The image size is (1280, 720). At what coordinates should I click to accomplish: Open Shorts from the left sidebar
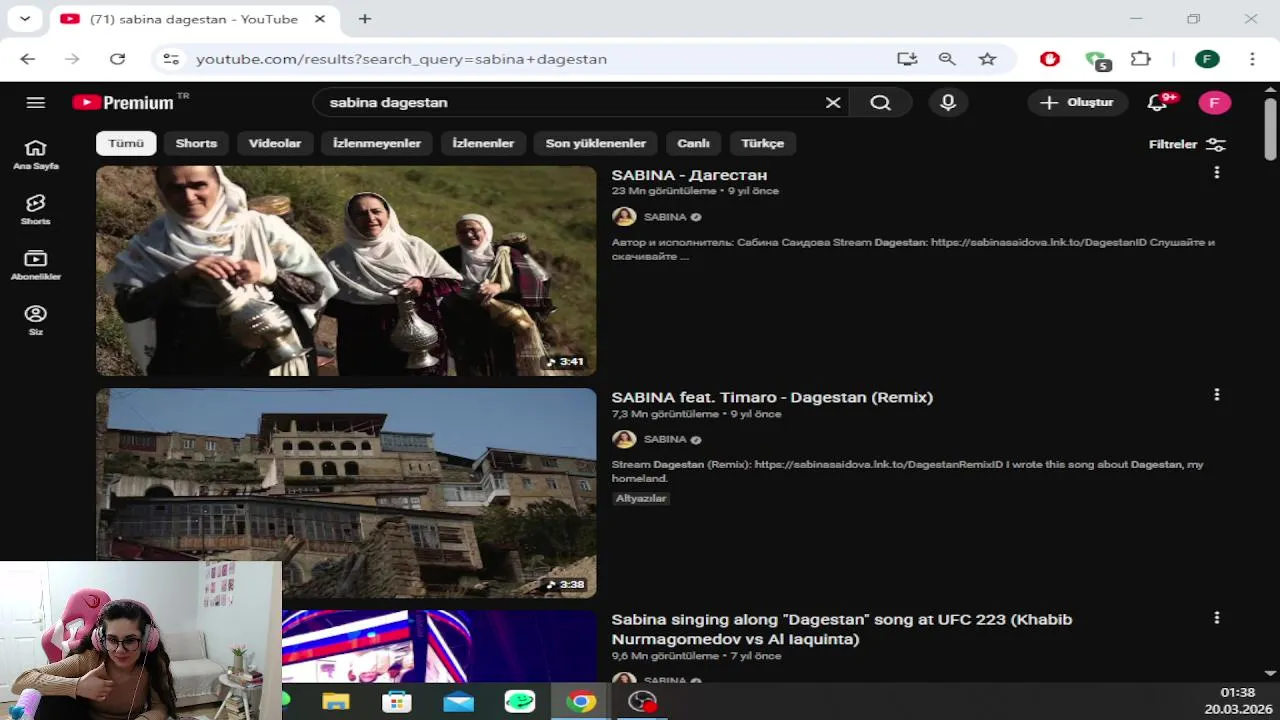(36, 210)
